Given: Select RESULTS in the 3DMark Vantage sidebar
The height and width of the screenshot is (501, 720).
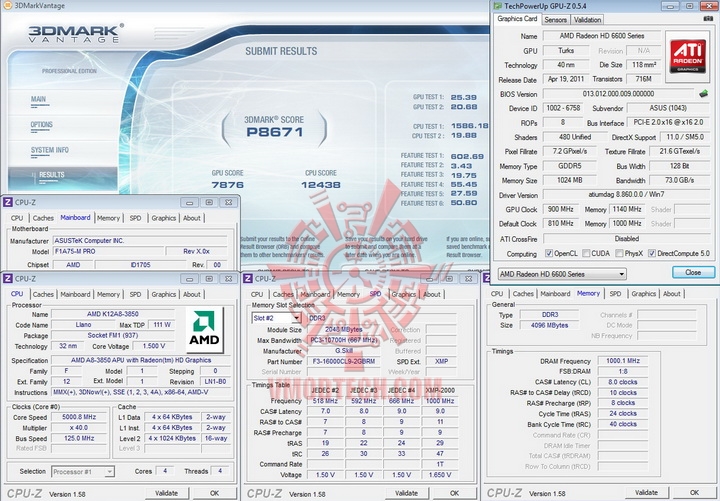Looking at the screenshot, I should click(x=63, y=178).
